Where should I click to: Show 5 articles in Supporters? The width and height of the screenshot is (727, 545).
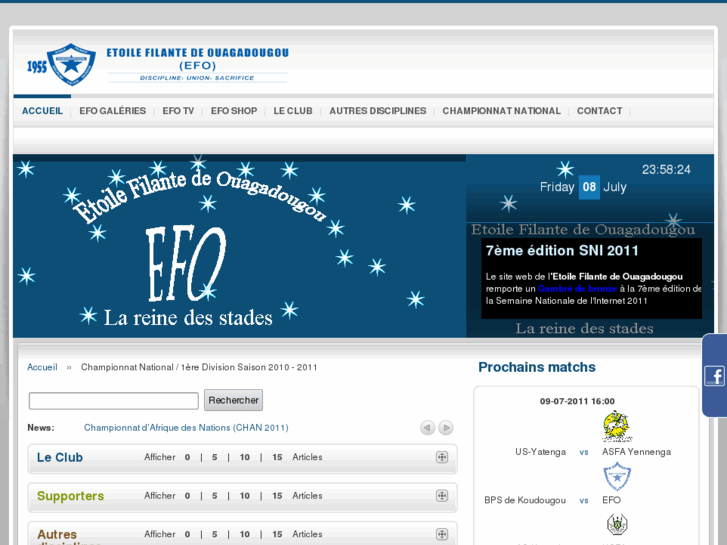click(215, 496)
